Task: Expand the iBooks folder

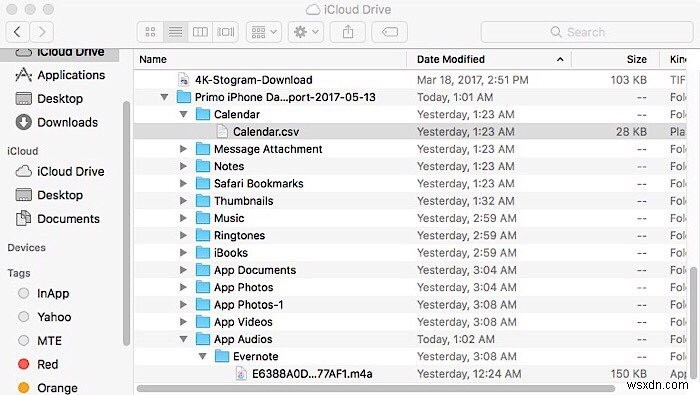Action: pyautogui.click(x=183, y=253)
